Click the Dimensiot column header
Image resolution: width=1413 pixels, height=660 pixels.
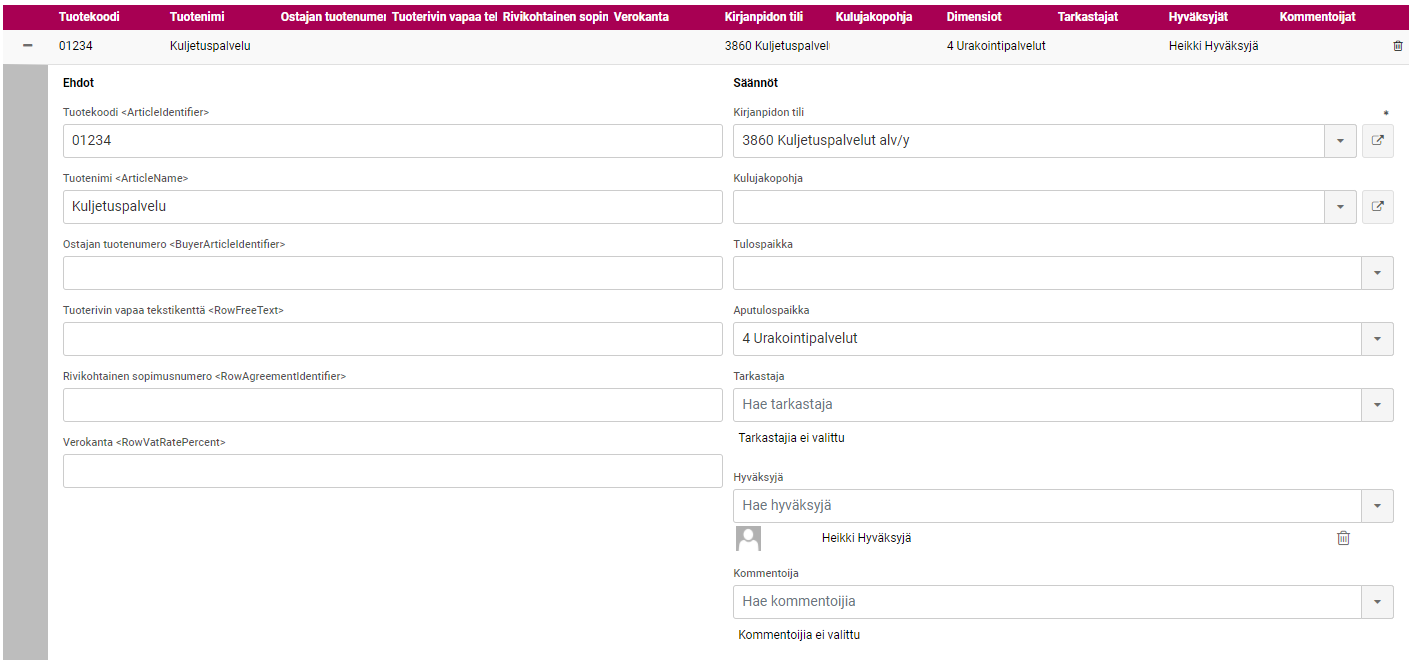coord(974,17)
